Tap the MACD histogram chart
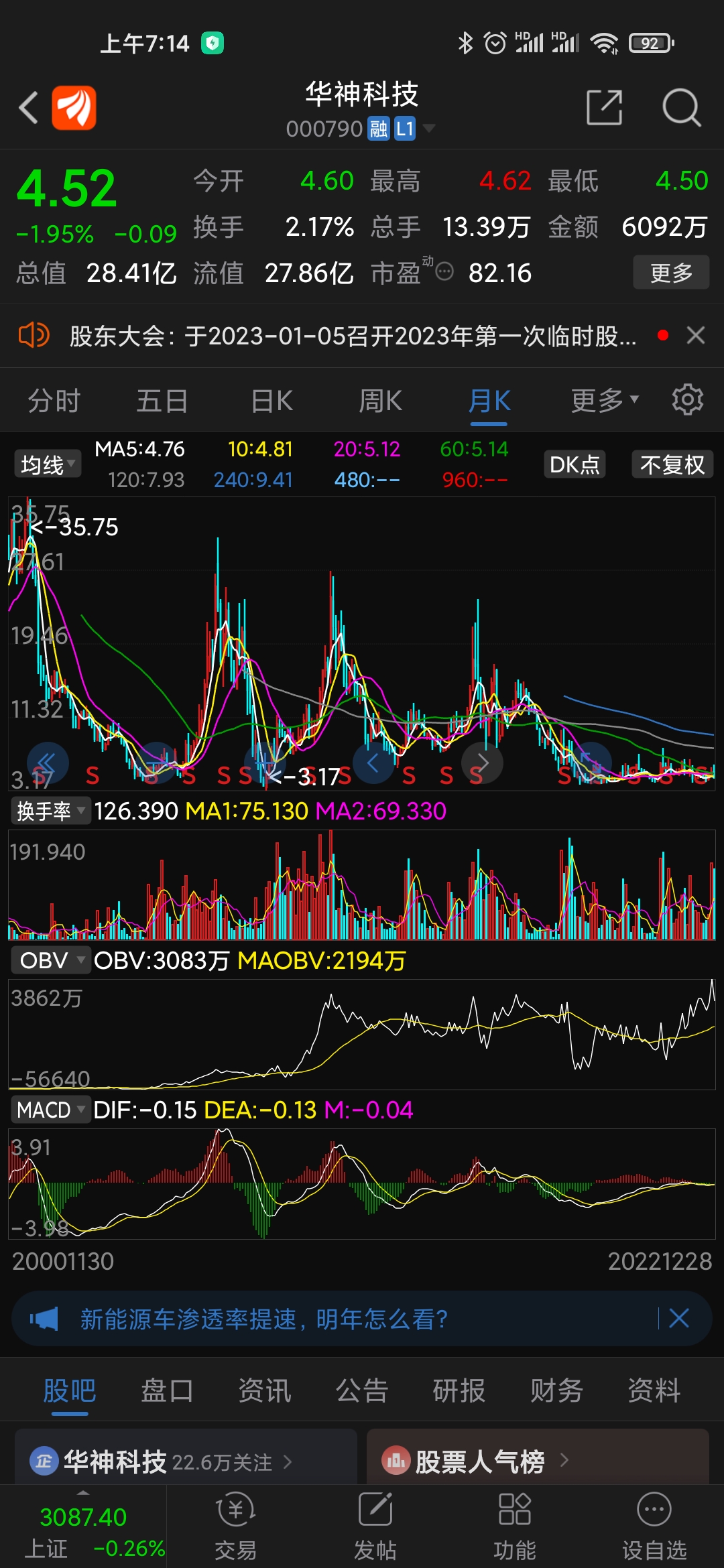Viewport: 724px width, 1568px height. click(362, 1183)
